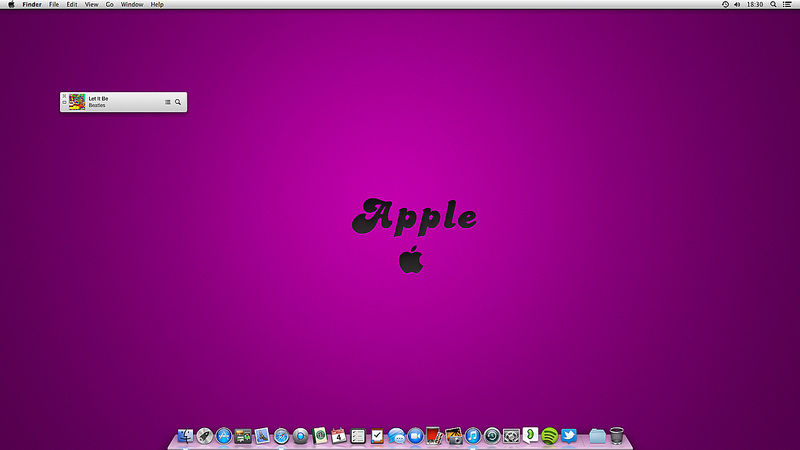This screenshot has width=800, height=450.
Task: Open the Edit menu
Action: [72, 4]
